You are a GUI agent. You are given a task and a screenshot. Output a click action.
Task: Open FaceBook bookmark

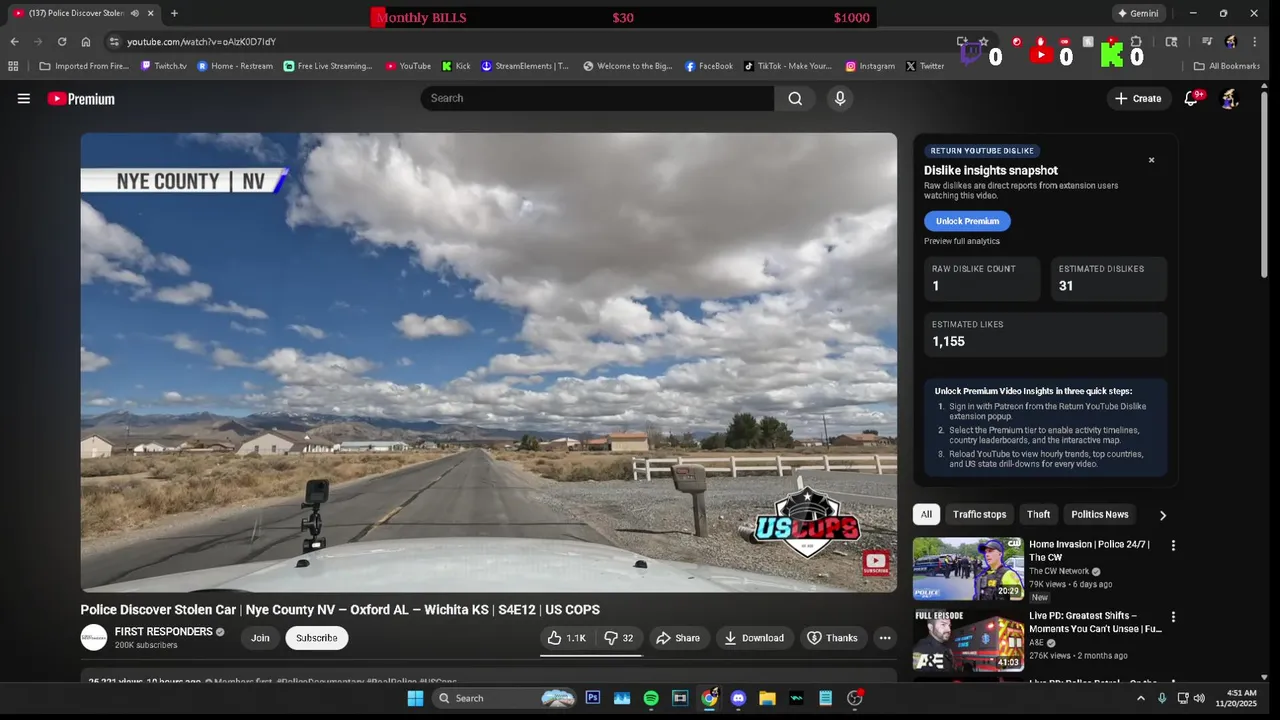click(x=709, y=66)
